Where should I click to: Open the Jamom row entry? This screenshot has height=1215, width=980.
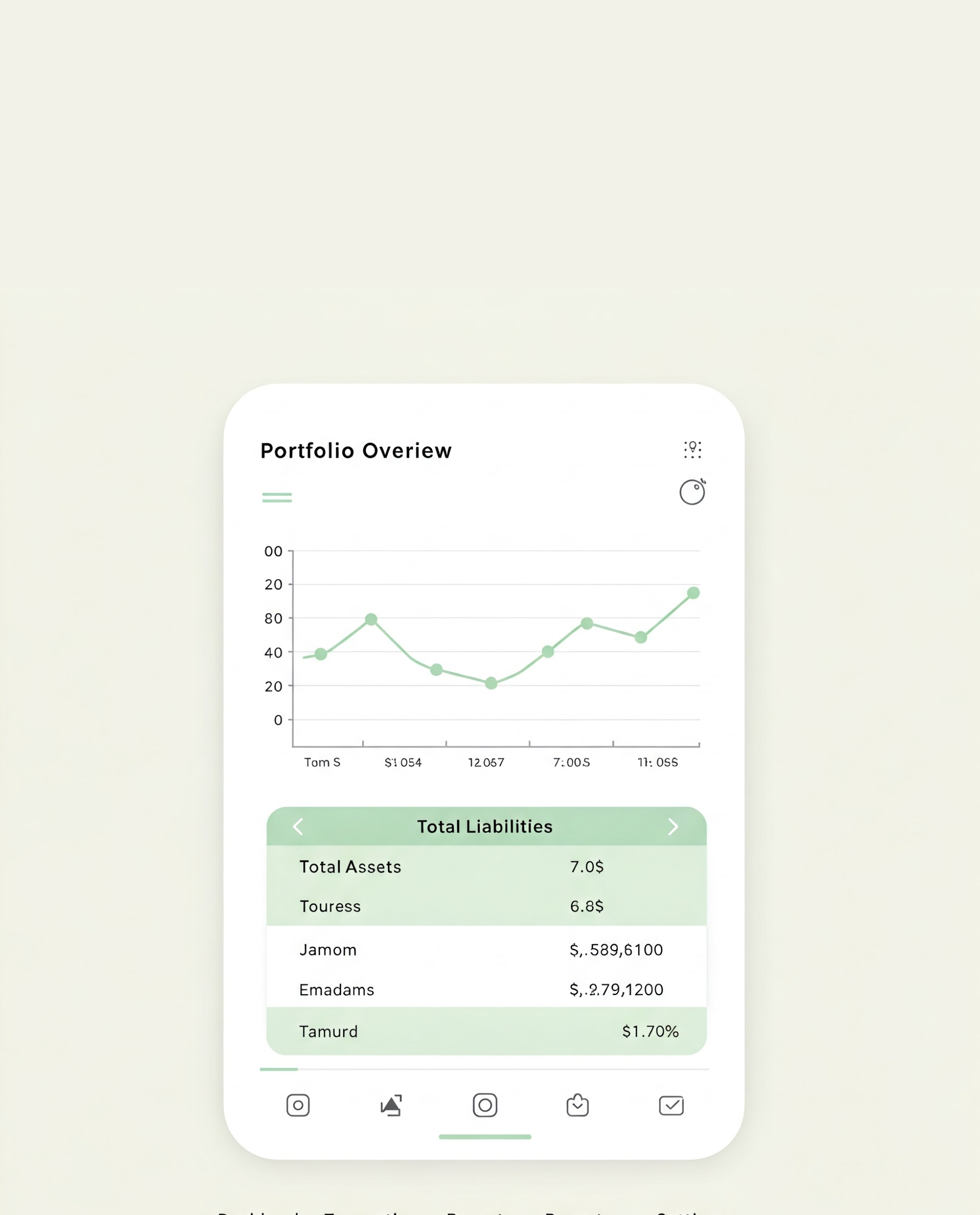point(486,950)
